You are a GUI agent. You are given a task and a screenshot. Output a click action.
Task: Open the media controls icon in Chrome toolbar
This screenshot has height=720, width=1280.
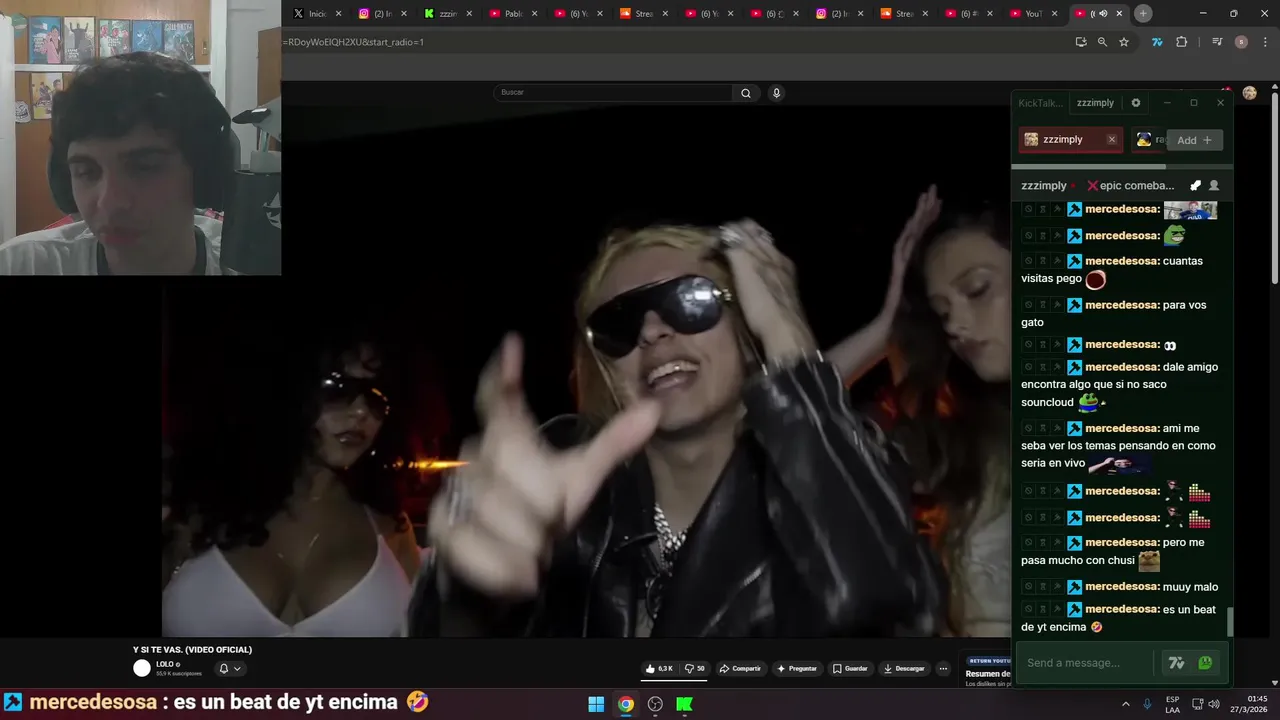tap(1217, 42)
